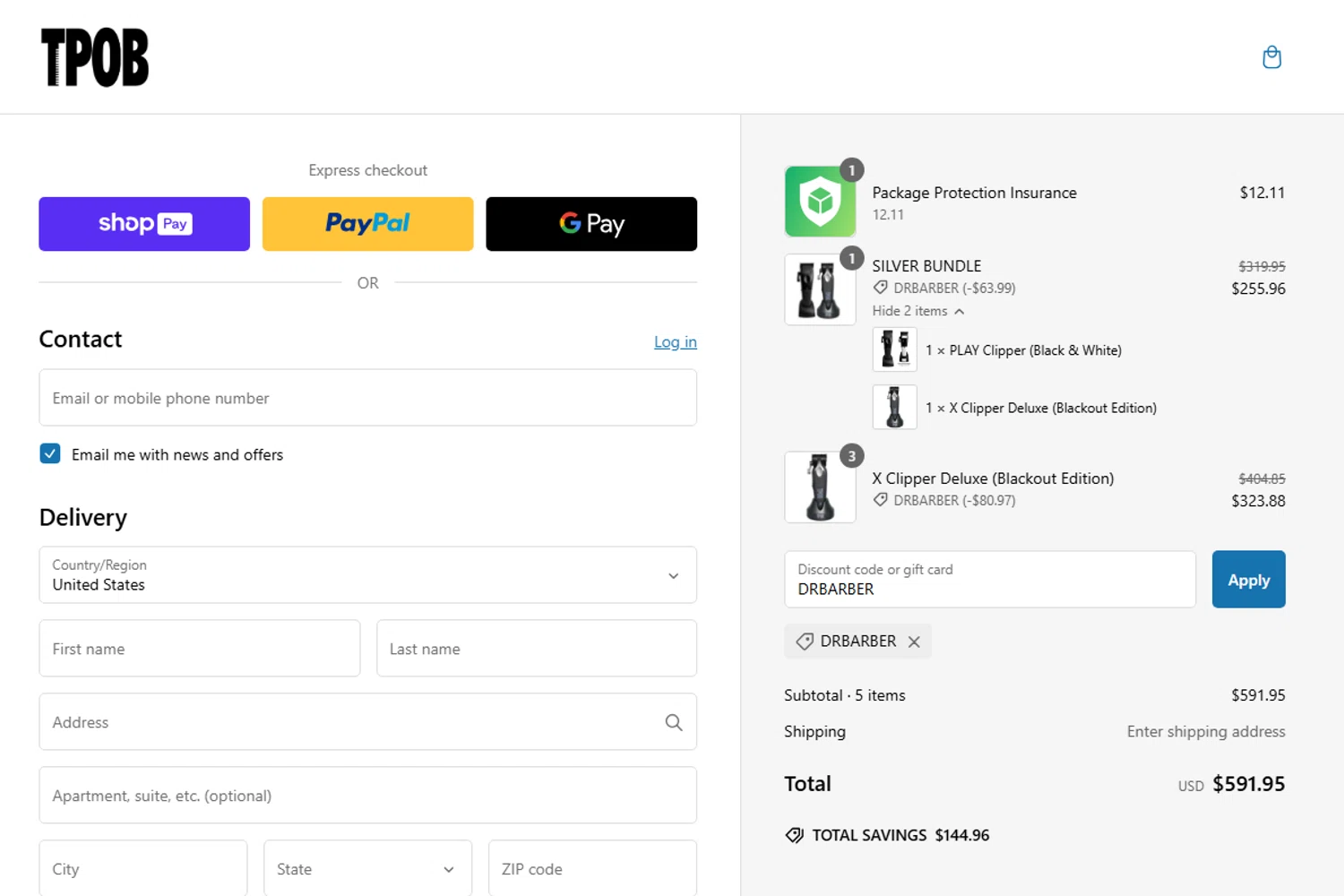This screenshot has height=896, width=1344.
Task: Click the X Clipper Deluxe quantity 3 thumbnail
Action: point(820,487)
